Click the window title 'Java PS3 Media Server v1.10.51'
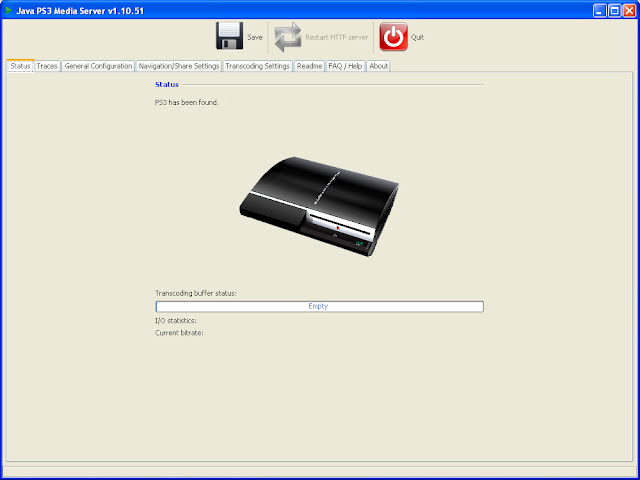 click(x=80, y=11)
